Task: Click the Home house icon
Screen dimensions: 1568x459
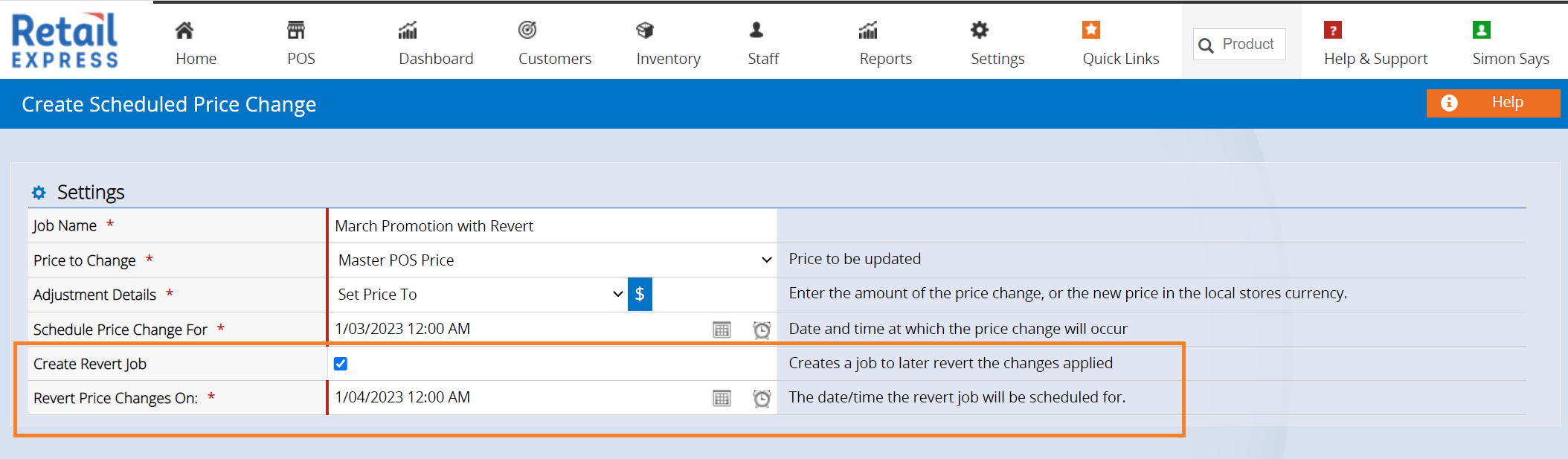Action: pyautogui.click(x=184, y=30)
